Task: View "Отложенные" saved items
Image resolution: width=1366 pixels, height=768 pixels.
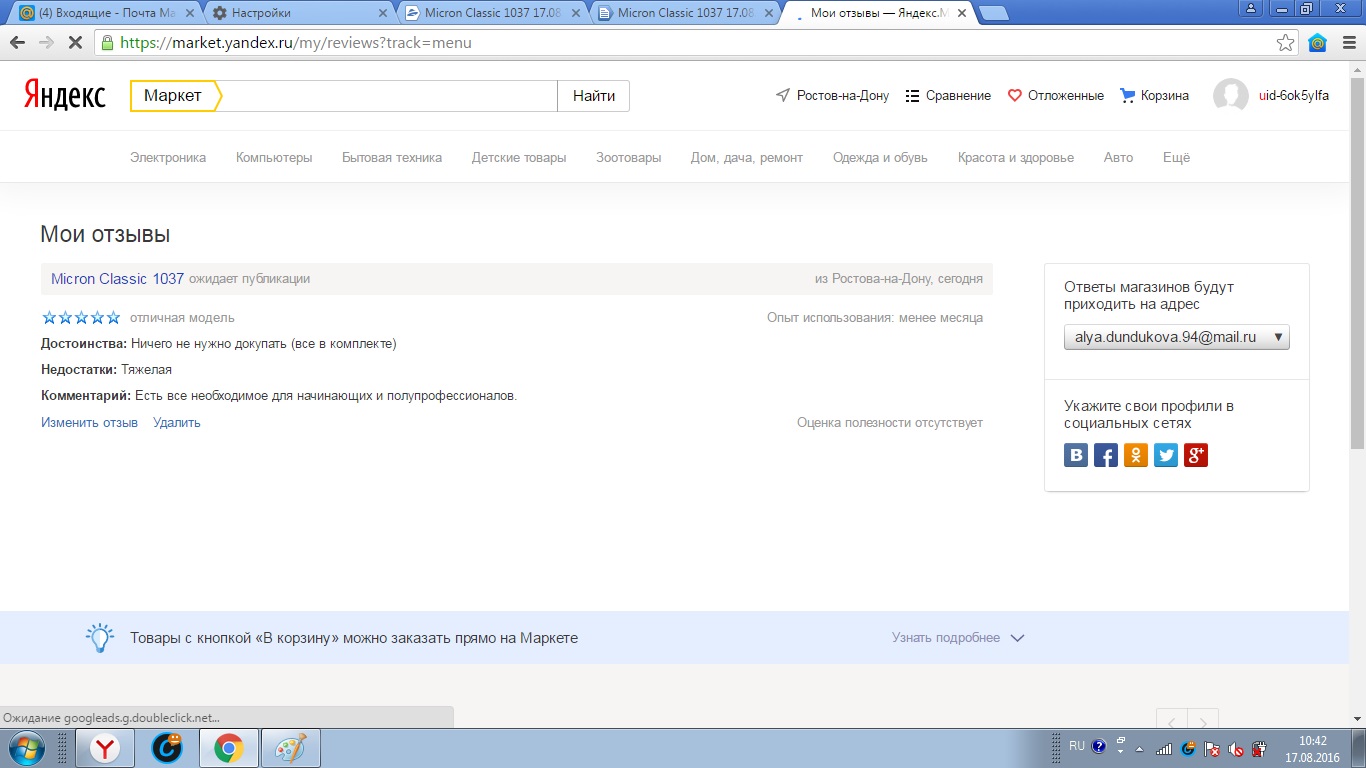Action: pyautogui.click(x=1055, y=96)
